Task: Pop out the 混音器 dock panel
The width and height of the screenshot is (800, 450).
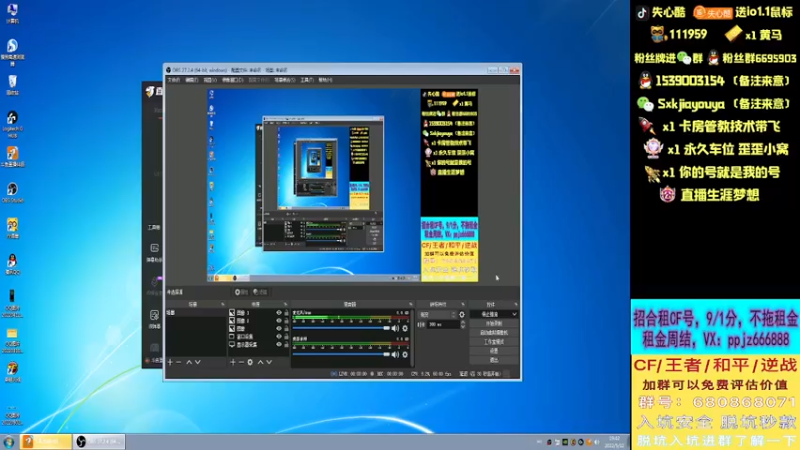Action: 411,304
